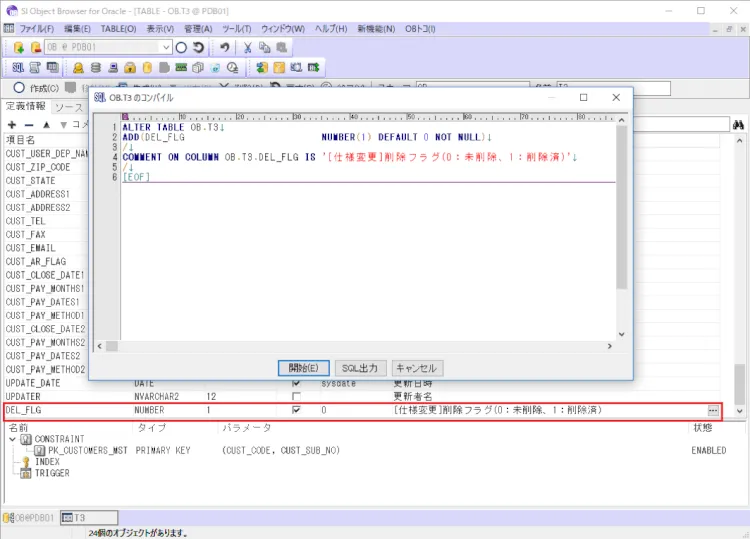750x539 pixels.
Task: Click the undo arrow toolbar icon
Action: coord(224,47)
